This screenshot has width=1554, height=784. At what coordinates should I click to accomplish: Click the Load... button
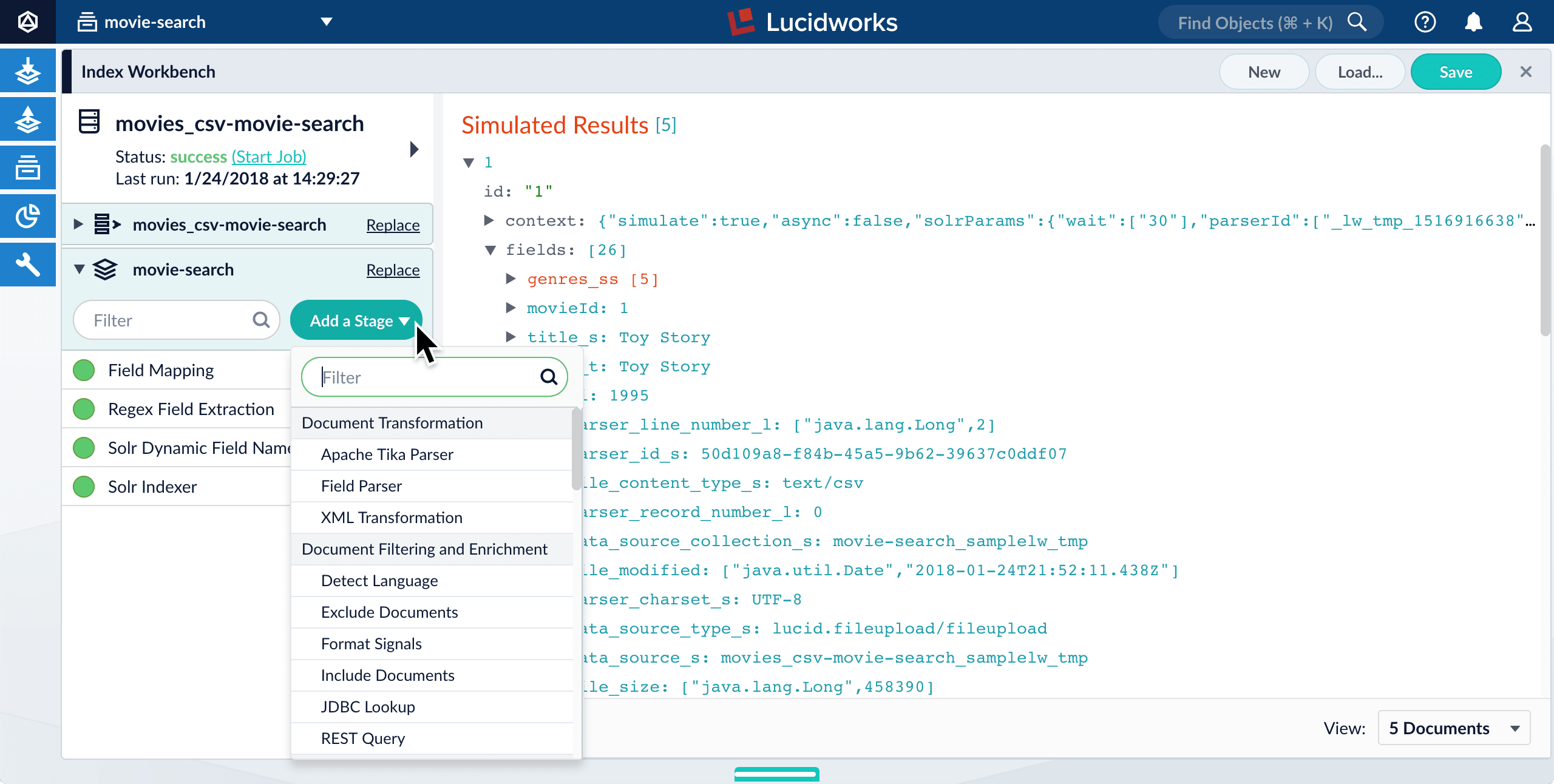coord(1360,72)
